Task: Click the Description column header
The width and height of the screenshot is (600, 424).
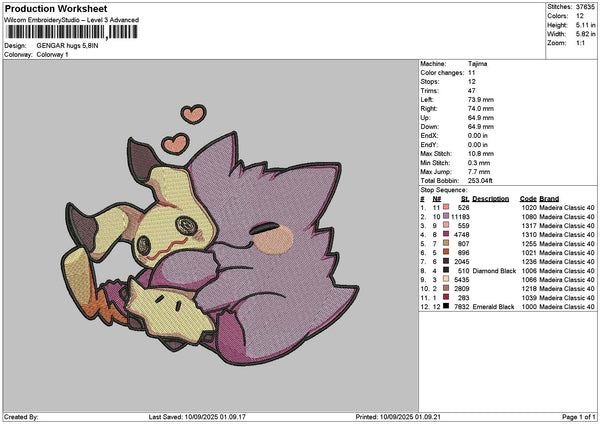Action: [x=491, y=199]
